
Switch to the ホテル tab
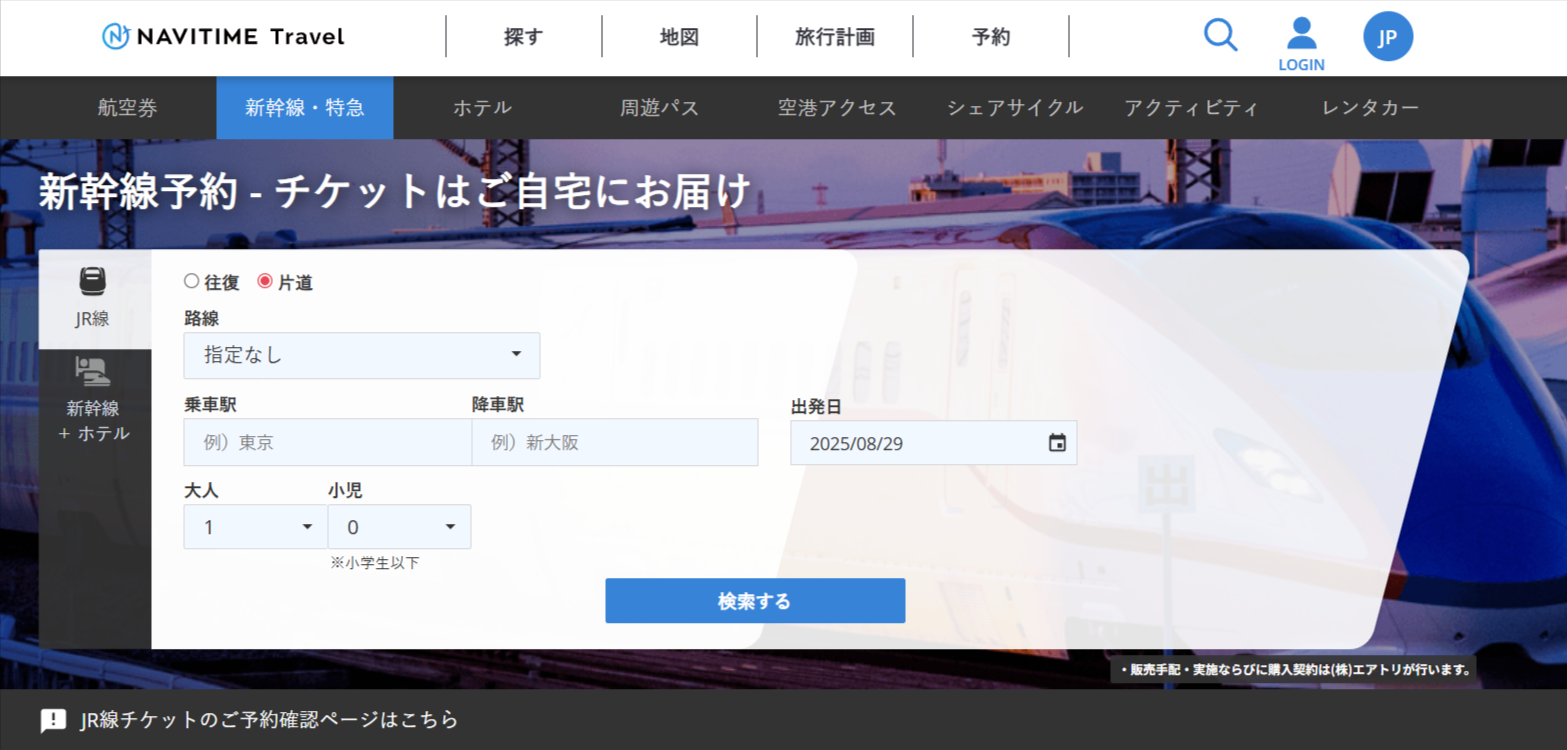tap(482, 108)
